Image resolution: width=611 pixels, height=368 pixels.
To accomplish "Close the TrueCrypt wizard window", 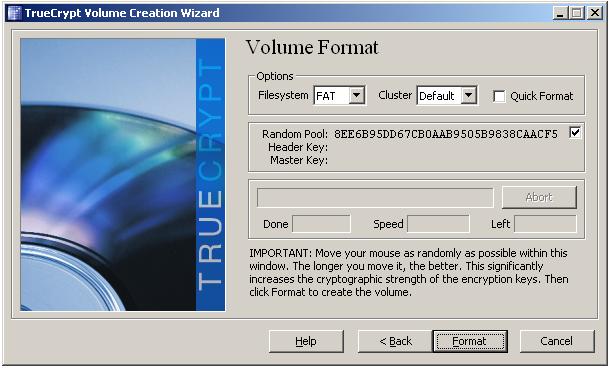I will pyautogui.click(x=595, y=13).
